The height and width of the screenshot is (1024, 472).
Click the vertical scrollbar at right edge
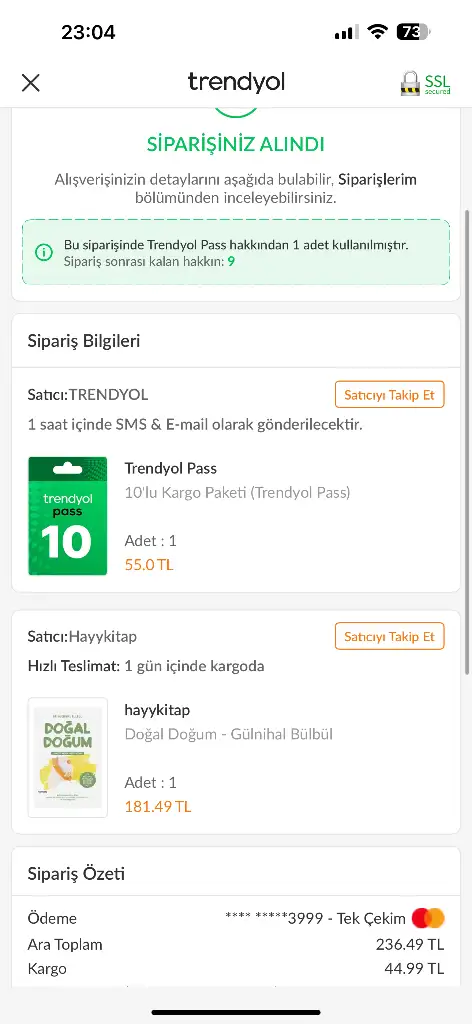click(466, 442)
